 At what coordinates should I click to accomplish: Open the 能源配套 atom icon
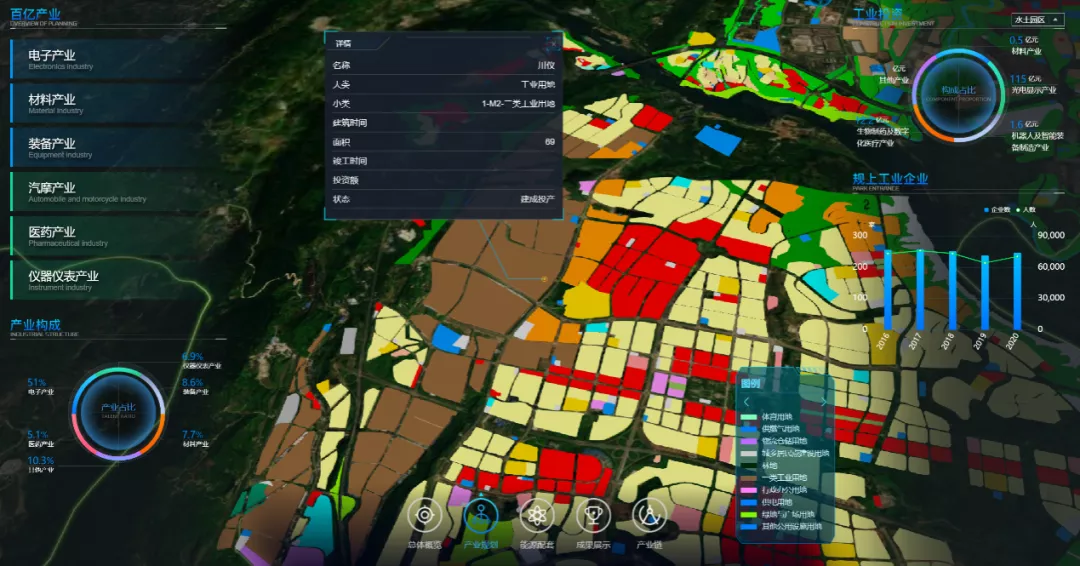tap(537, 516)
